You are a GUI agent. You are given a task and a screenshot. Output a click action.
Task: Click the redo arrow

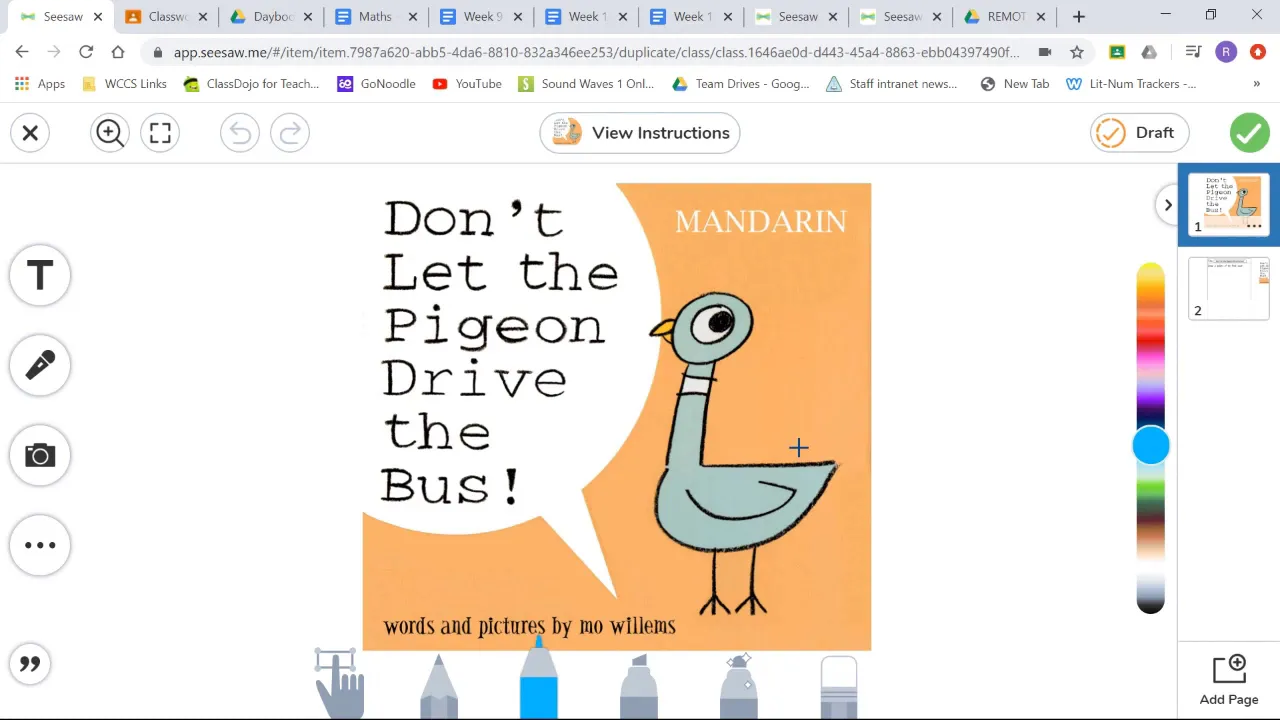290,133
